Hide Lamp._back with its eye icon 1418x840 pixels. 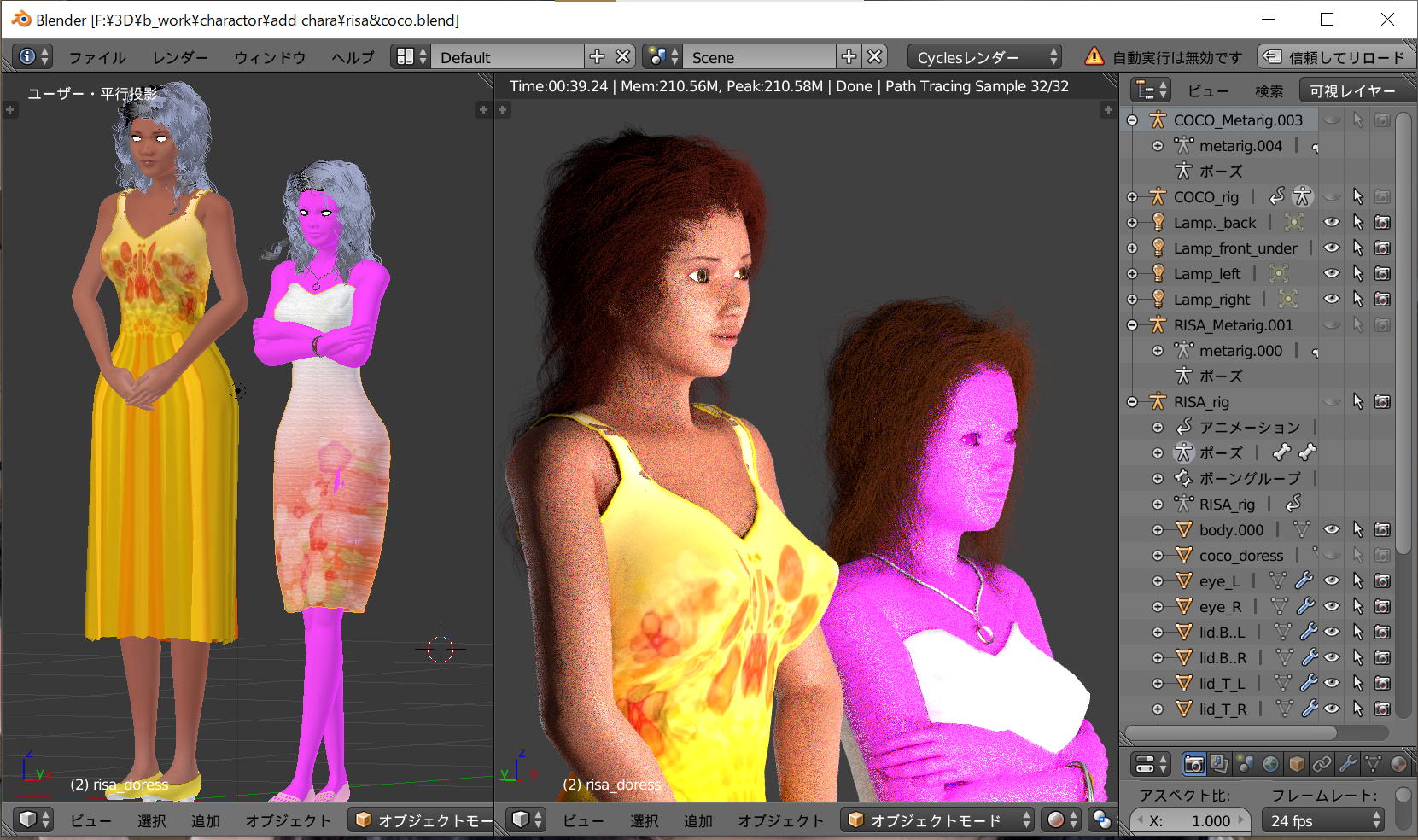pyautogui.click(x=1331, y=222)
